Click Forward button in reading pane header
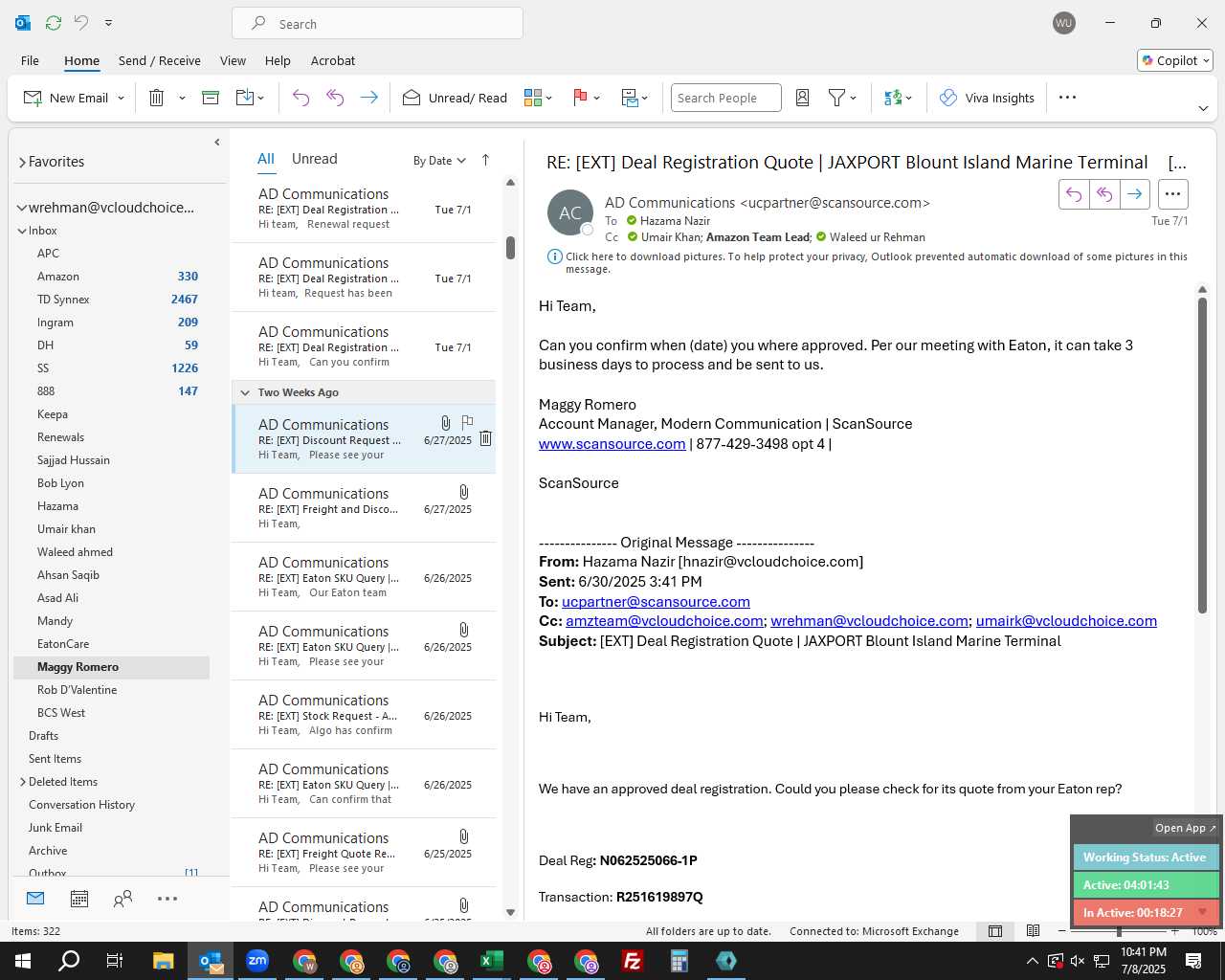The image size is (1225, 980). 1135,194
